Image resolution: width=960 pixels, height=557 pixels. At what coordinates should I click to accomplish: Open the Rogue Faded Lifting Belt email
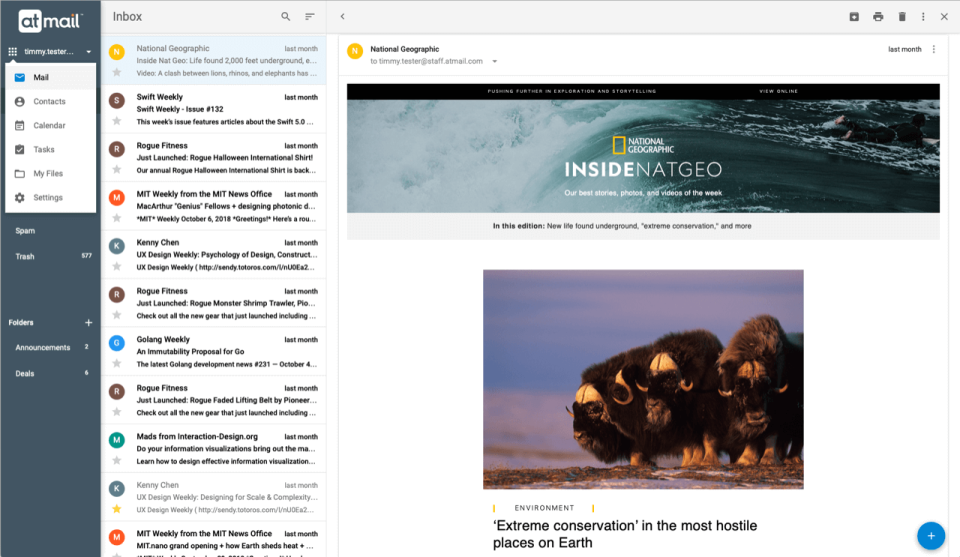coord(214,400)
